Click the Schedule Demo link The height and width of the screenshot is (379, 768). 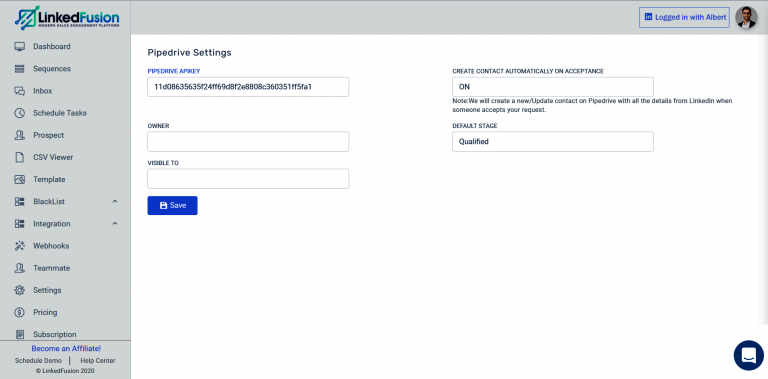38,360
